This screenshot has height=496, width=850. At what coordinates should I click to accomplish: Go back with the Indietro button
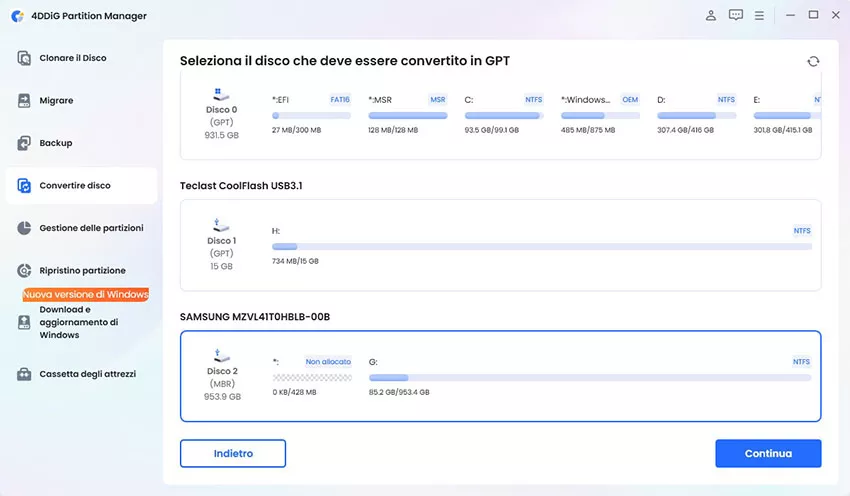tap(233, 453)
